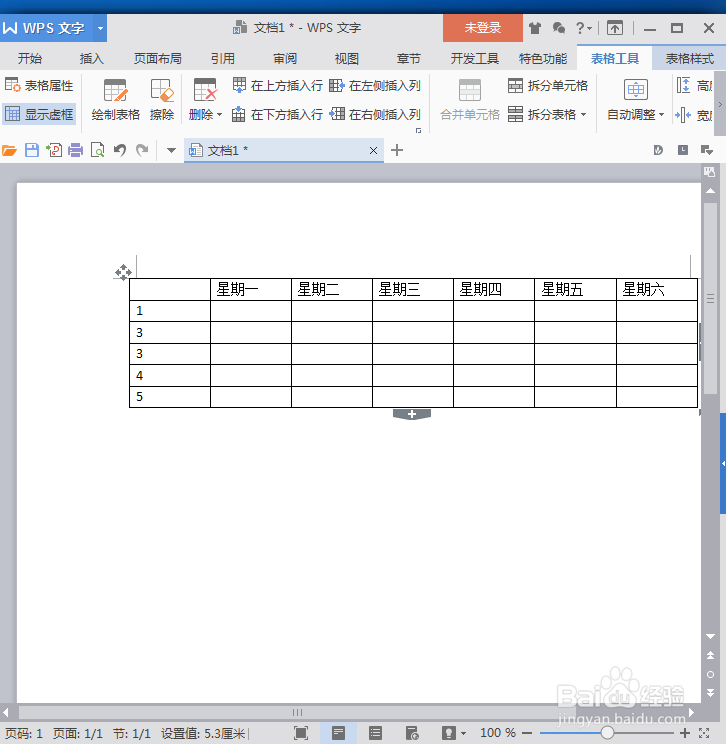
Task: Select the draw table tool (绘制表格)
Action: pyautogui.click(x=115, y=100)
